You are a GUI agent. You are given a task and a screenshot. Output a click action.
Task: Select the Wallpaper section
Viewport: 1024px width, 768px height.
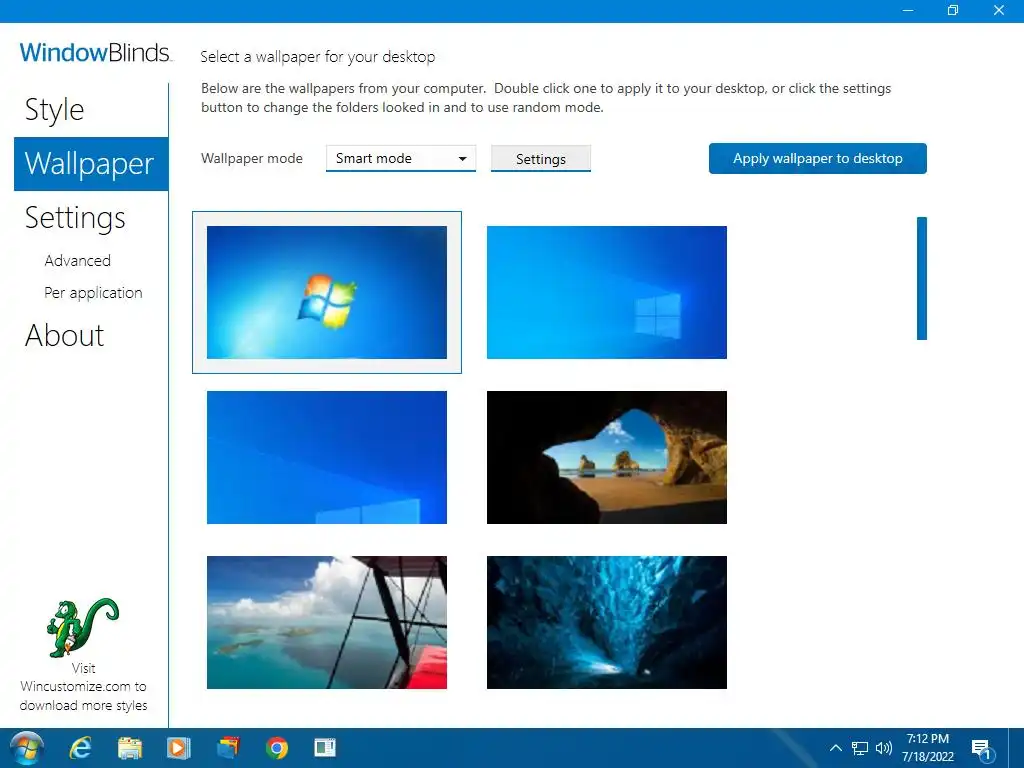pos(91,164)
